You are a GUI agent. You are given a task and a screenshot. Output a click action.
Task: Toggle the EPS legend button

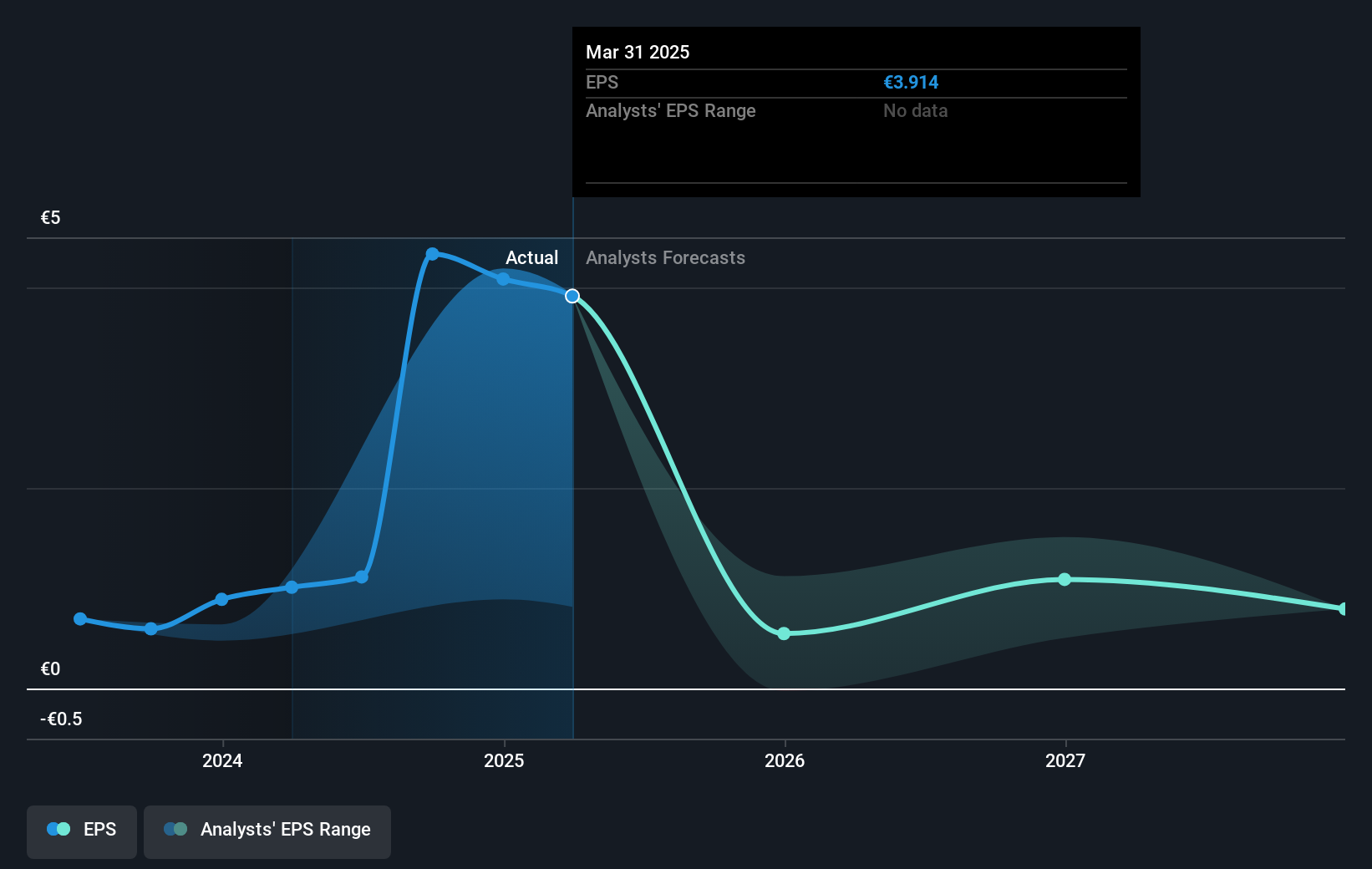(x=82, y=831)
